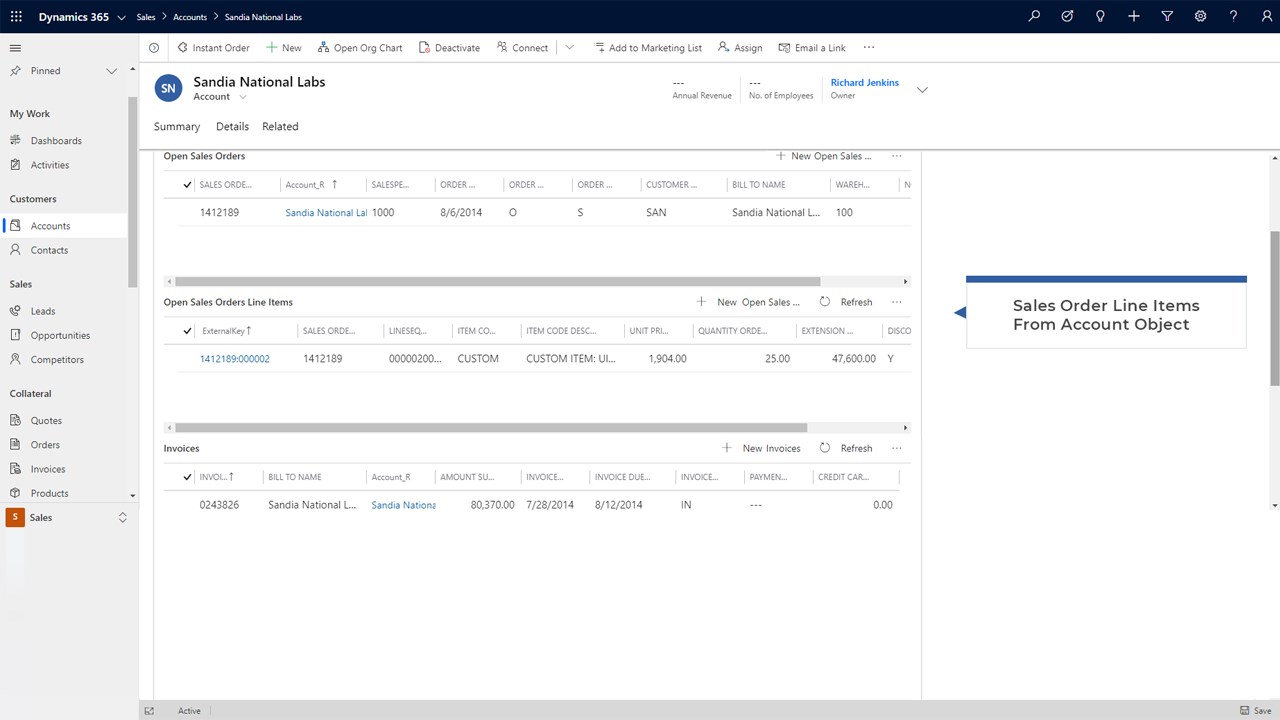Viewport: 1280px width, 720px height.
Task: Open Sandia National Labs link in sales order row
Action: point(326,213)
